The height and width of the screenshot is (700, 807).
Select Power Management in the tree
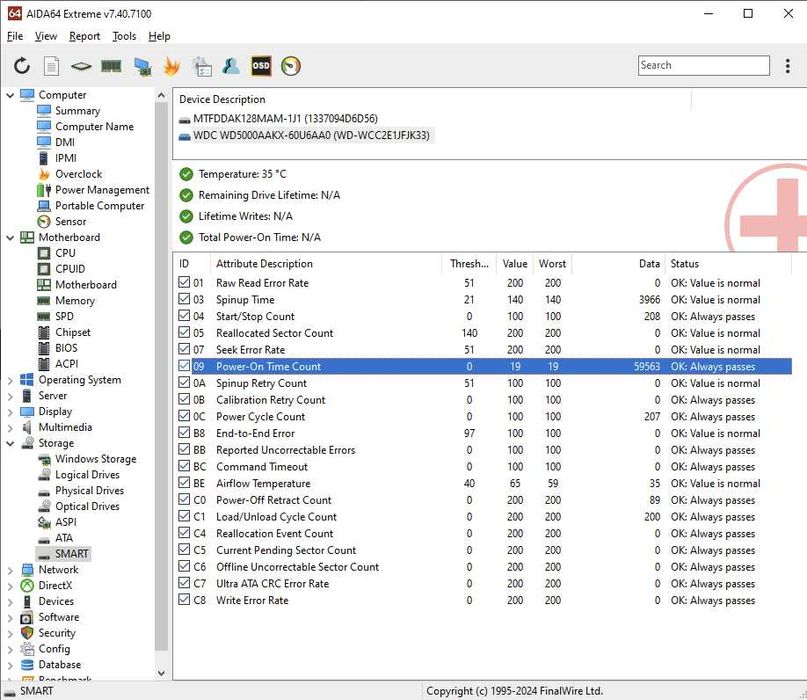coord(102,190)
